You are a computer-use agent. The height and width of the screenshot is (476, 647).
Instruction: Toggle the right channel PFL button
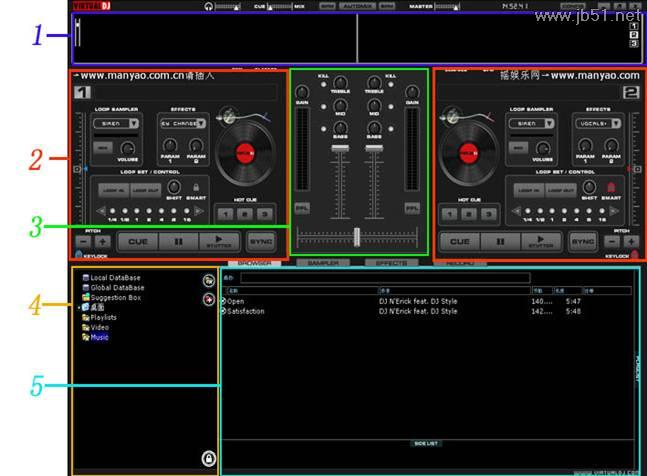[412, 208]
